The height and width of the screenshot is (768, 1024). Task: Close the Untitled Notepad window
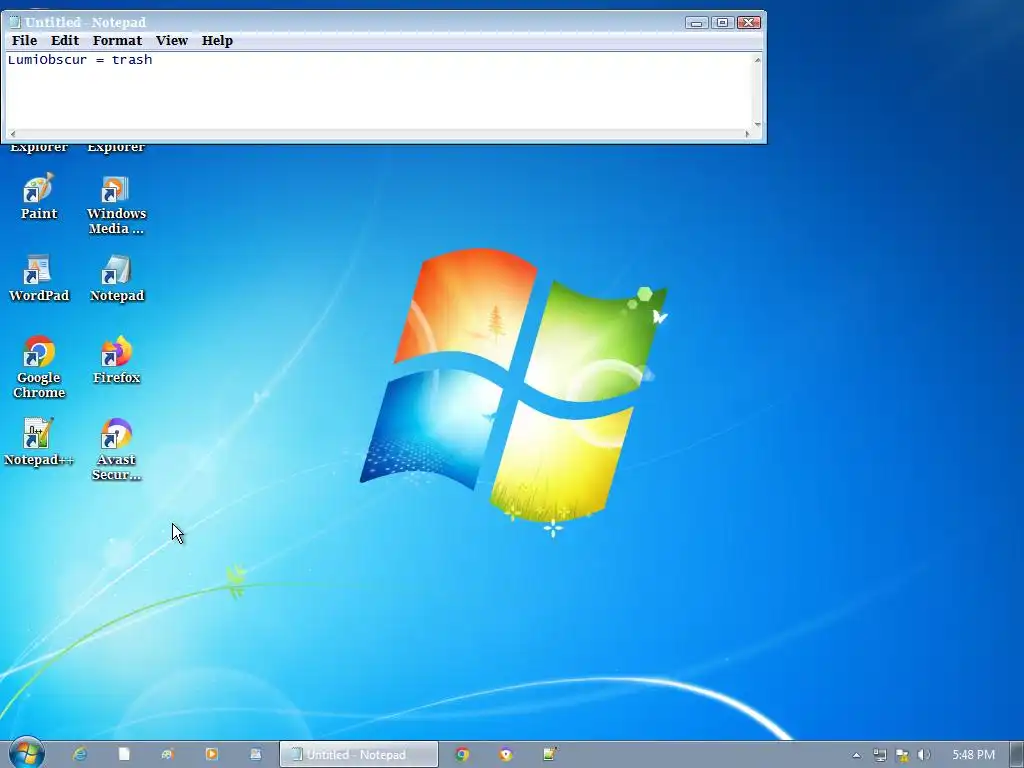748,23
